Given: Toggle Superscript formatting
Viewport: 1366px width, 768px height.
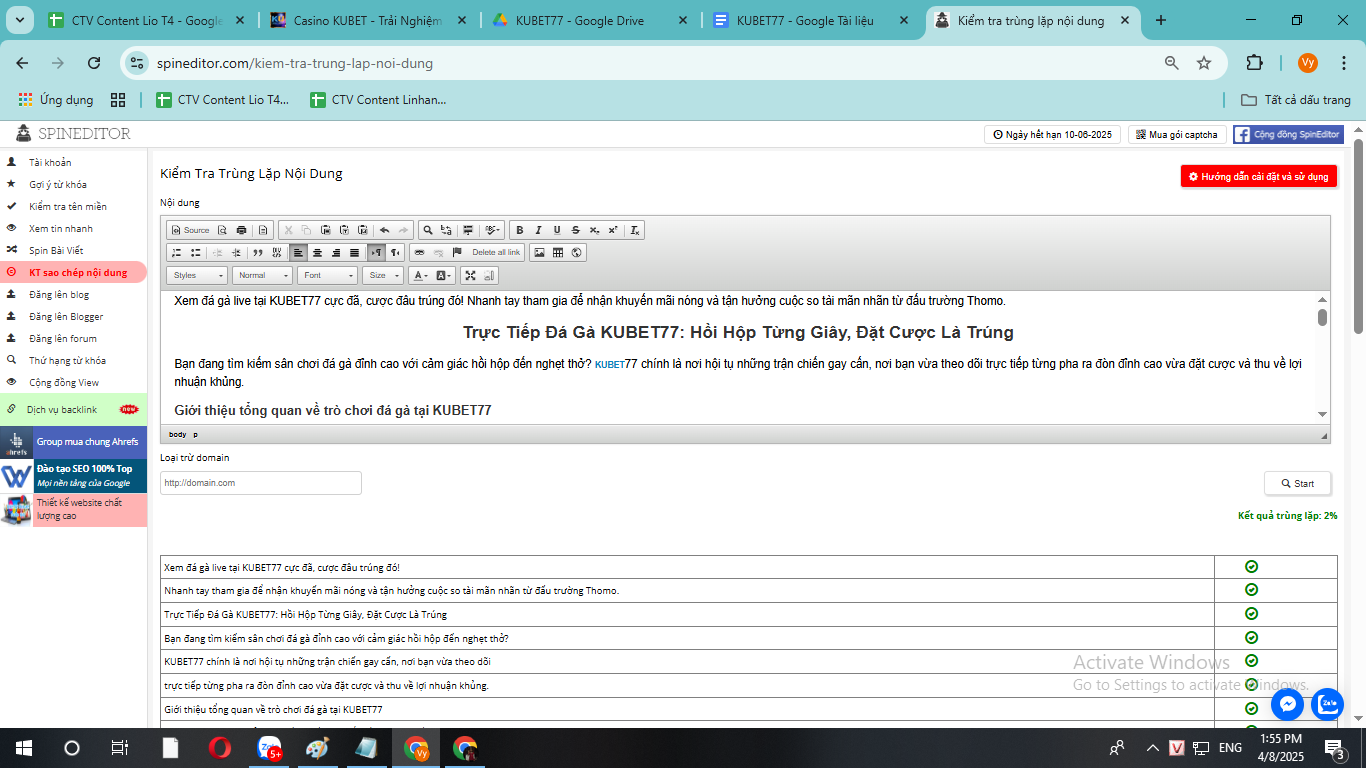Looking at the screenshot, I should pos(613,230).
